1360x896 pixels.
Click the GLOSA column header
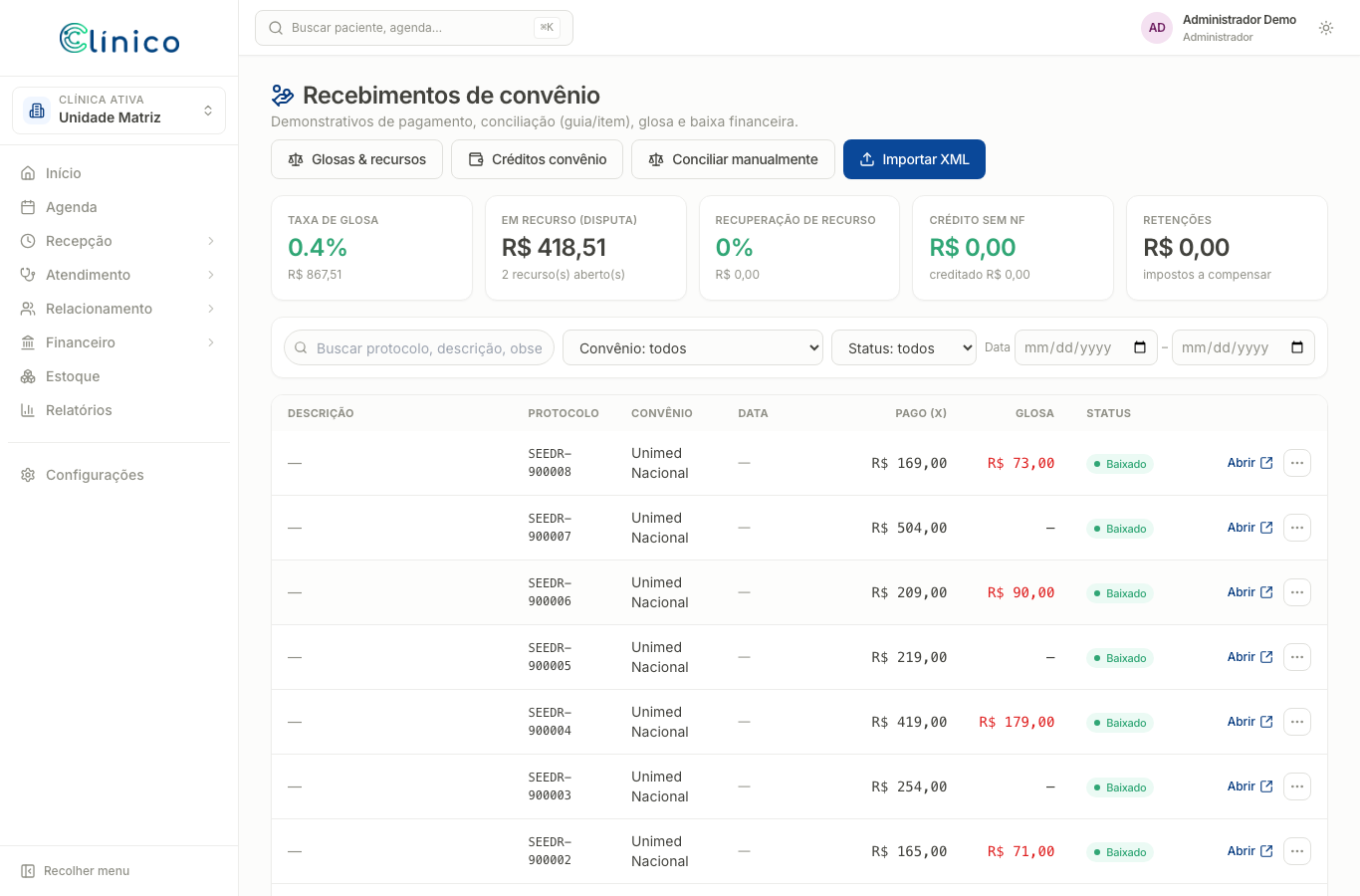pos(1034,413)
